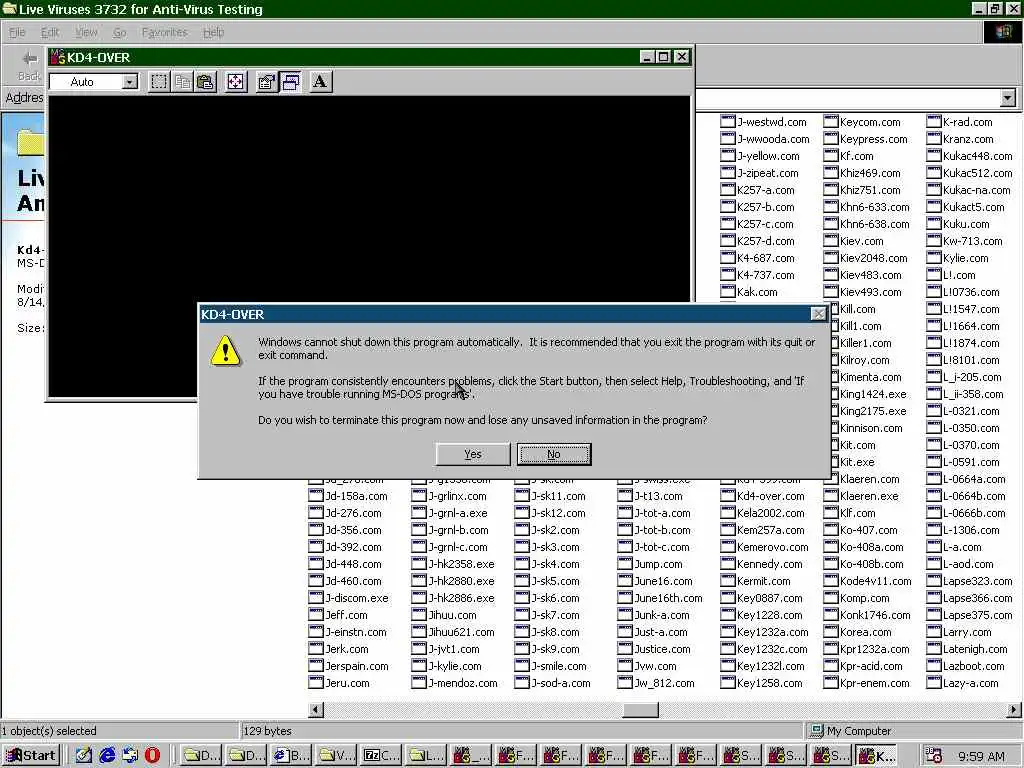Click the file name Klaeren.exe

(x=869, y=496)
